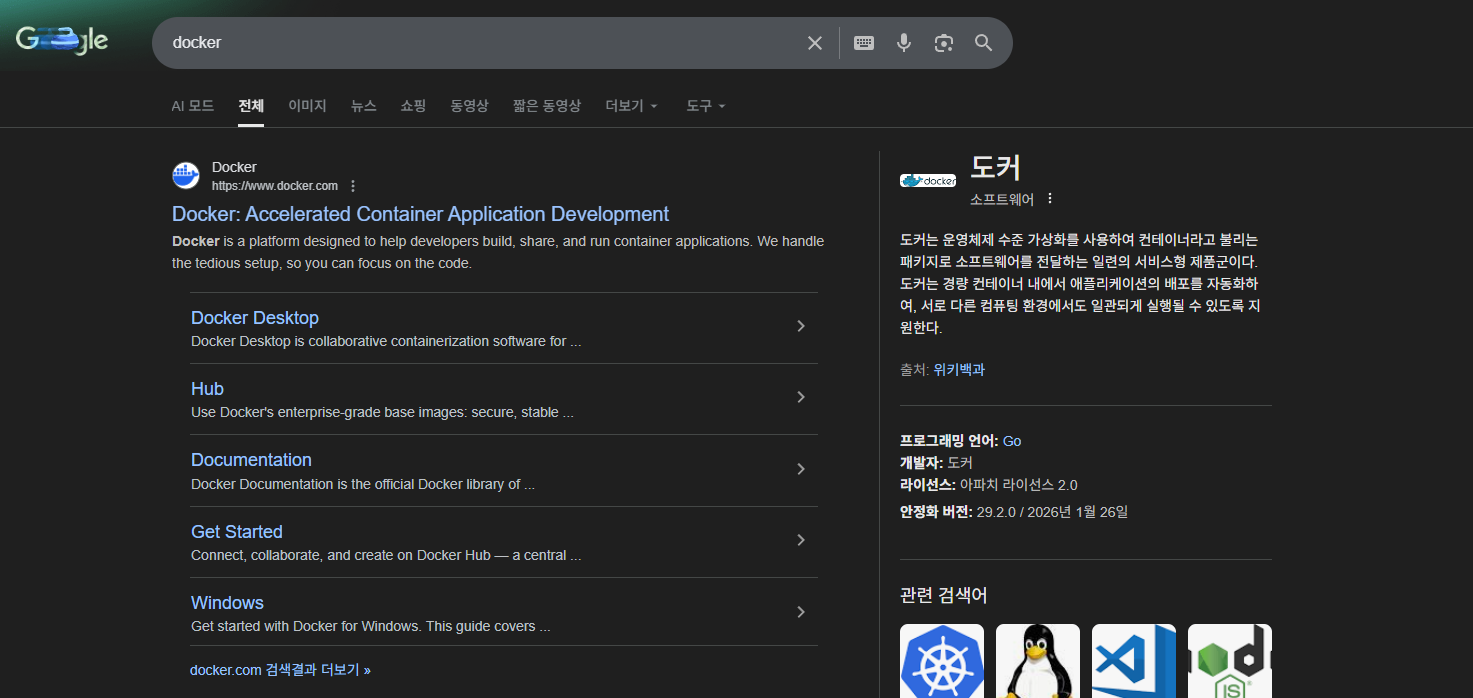This screenshot has height=698, width=1473.
Task: Open the Documentation sitelink
Action: point(251,460)
